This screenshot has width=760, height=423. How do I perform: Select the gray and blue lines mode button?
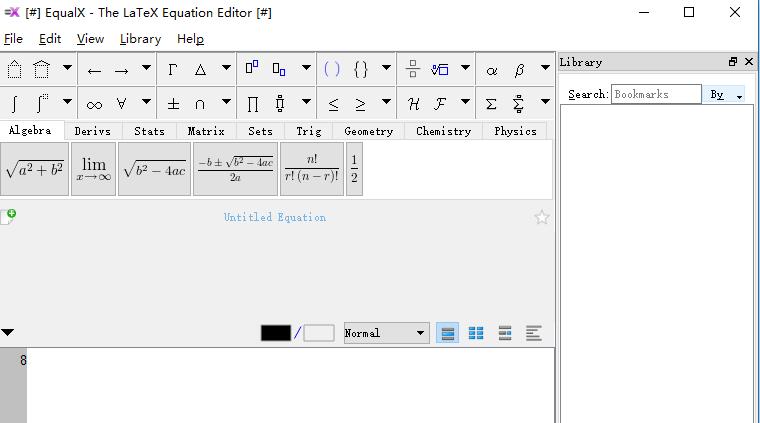click(x=505, y=333)
